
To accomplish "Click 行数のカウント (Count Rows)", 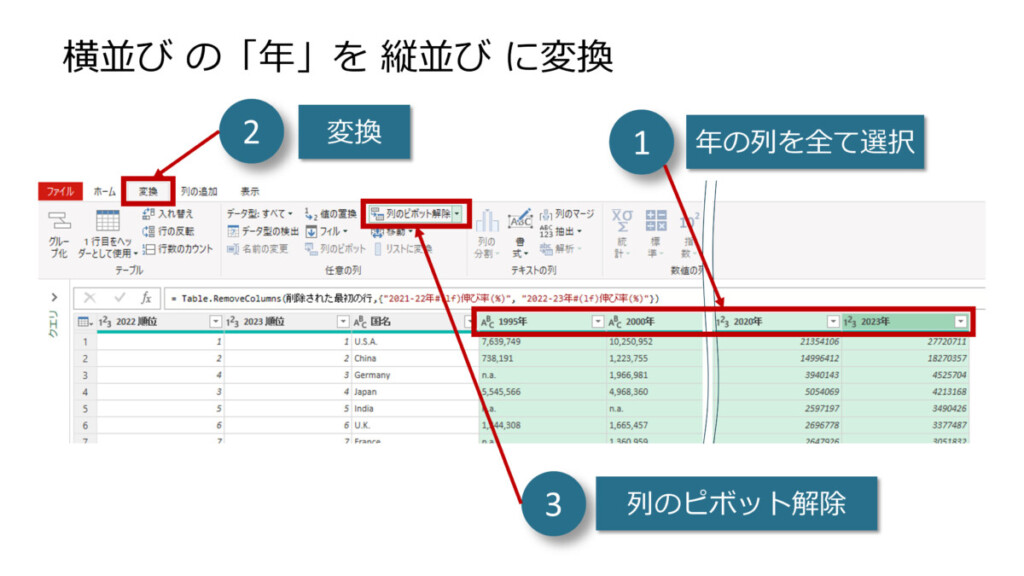I will click(x=177, y=249).
